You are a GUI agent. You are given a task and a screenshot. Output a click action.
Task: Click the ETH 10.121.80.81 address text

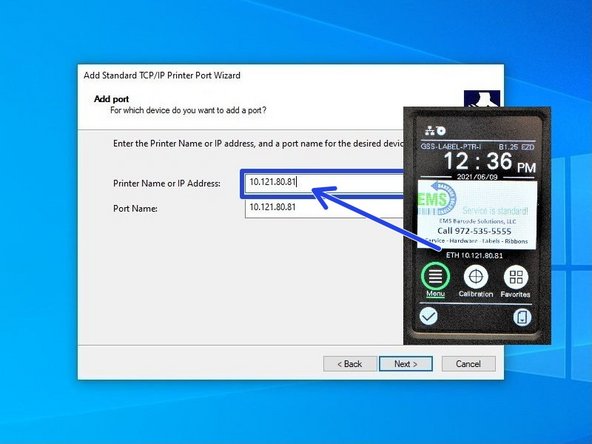pos(474,256)
